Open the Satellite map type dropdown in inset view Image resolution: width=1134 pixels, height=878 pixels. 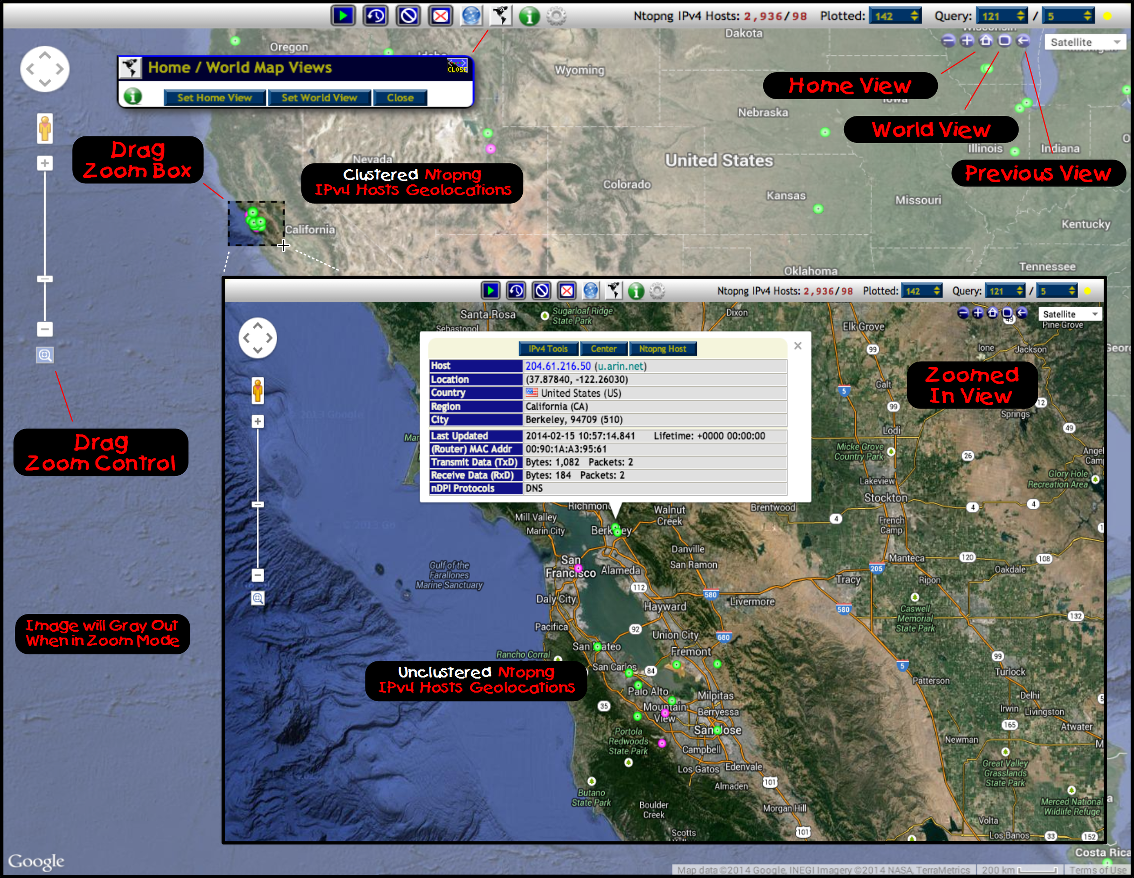1070,314
